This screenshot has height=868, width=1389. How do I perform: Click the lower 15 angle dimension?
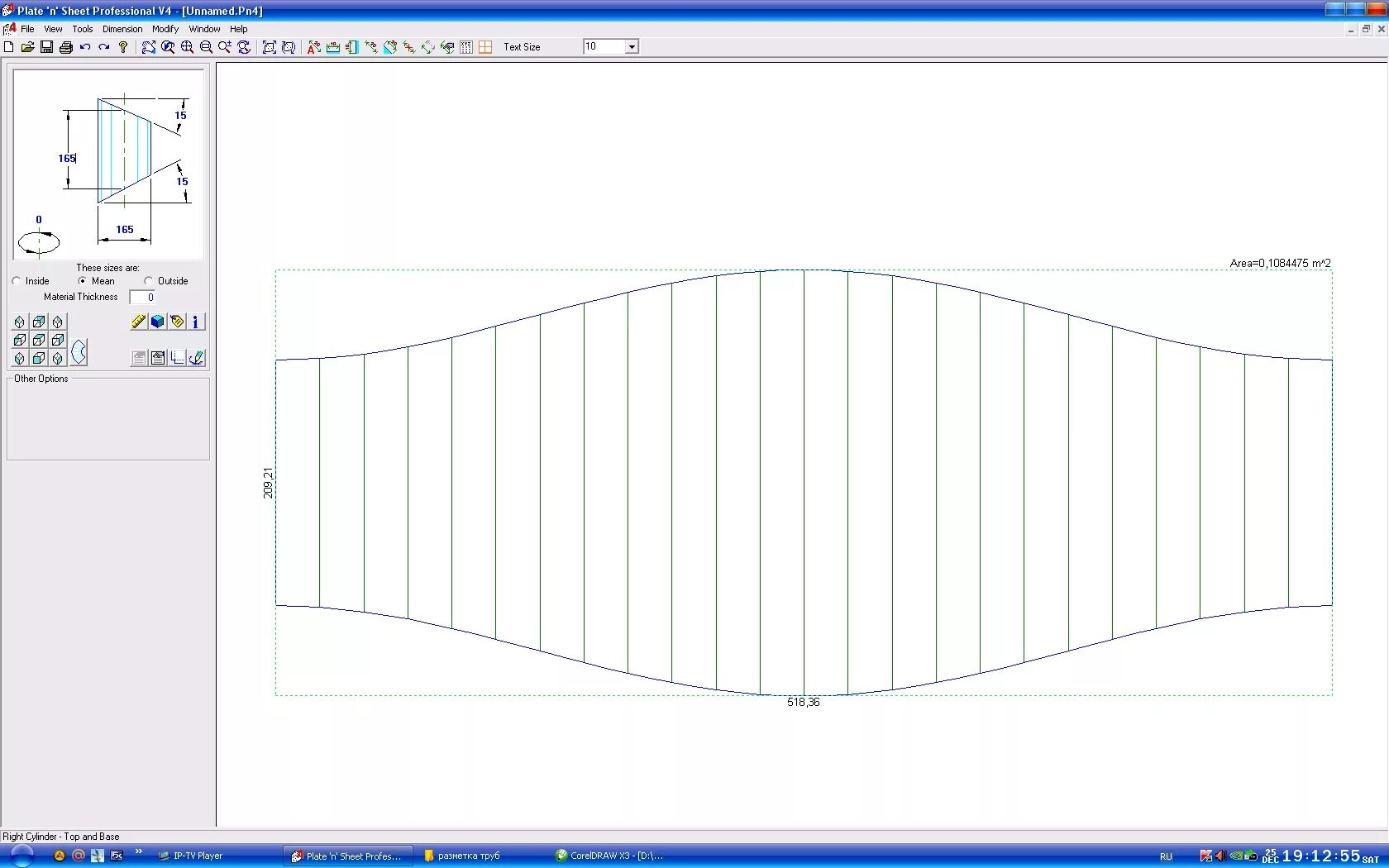(182, 181)
